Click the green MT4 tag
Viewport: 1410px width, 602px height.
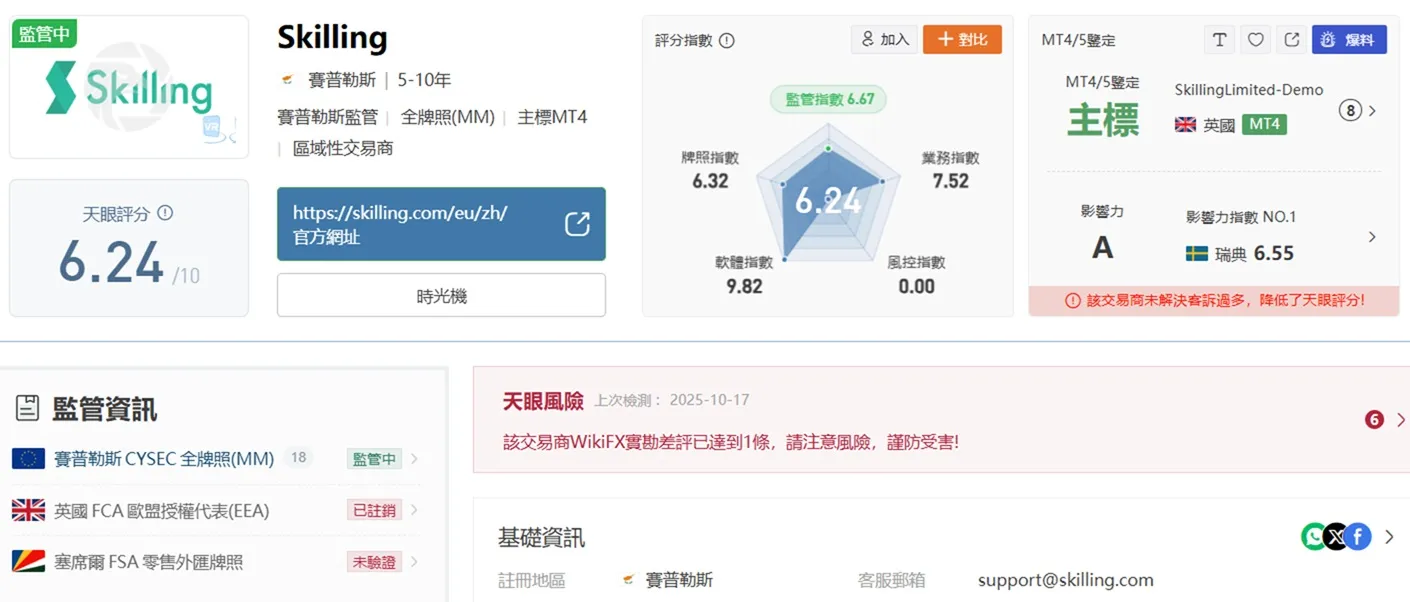[1264, 125]
